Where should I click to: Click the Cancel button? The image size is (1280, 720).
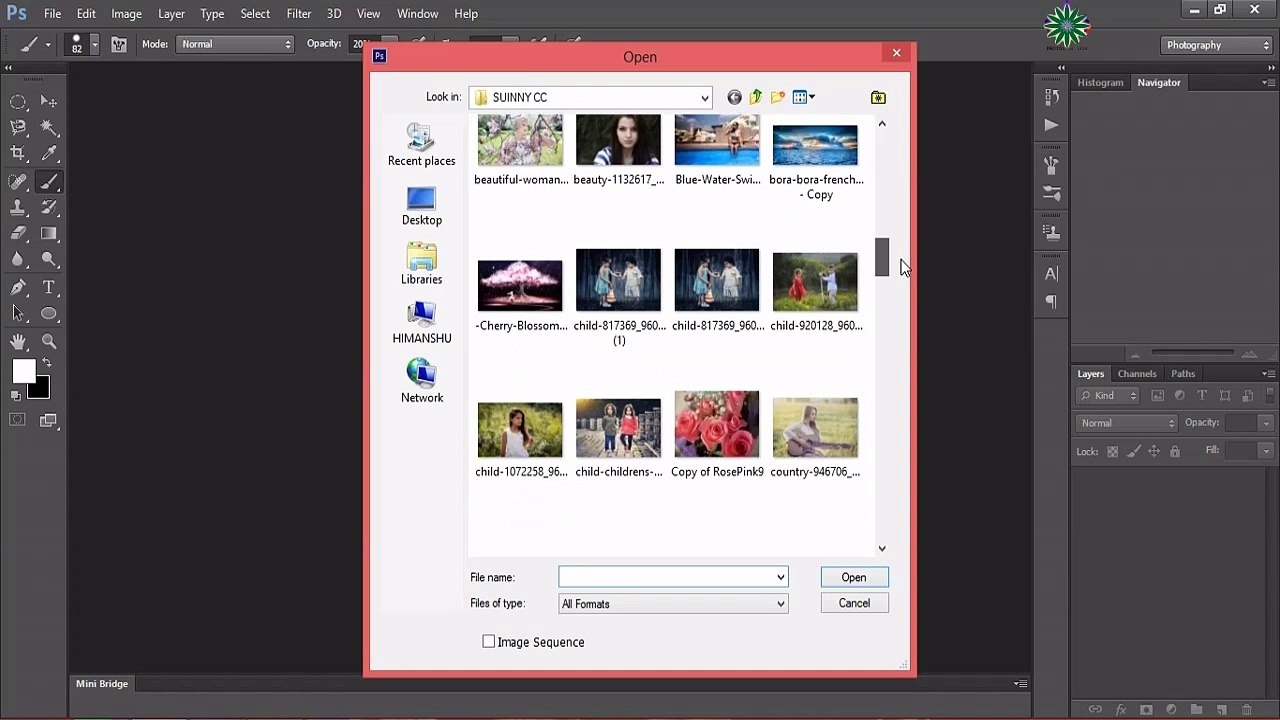pyautogui.click(x=854, y=603)
